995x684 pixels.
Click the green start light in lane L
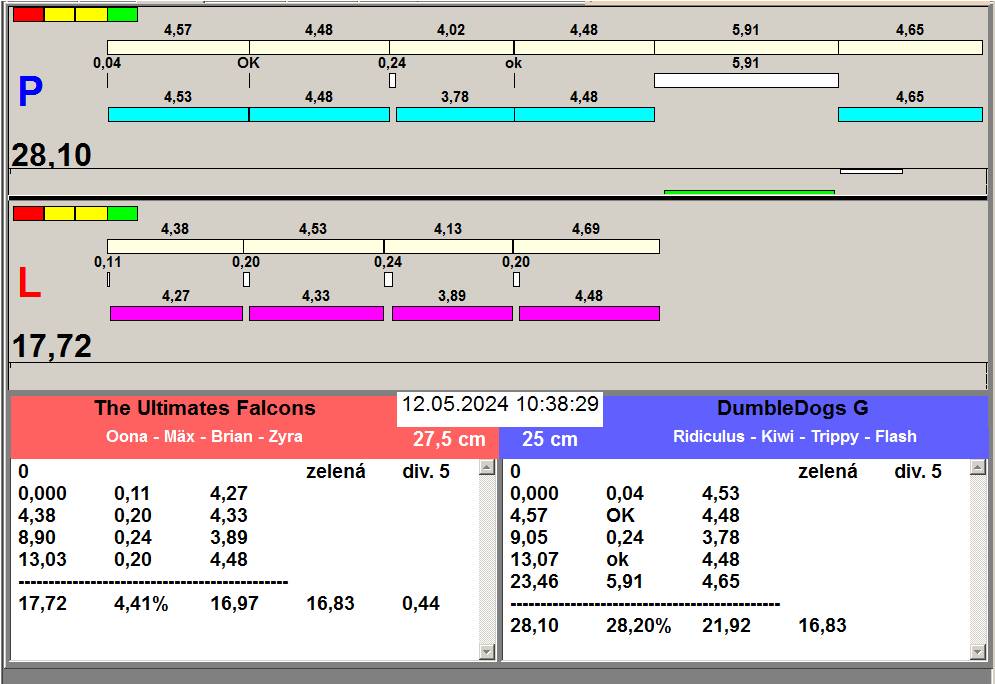coord(122,213)
